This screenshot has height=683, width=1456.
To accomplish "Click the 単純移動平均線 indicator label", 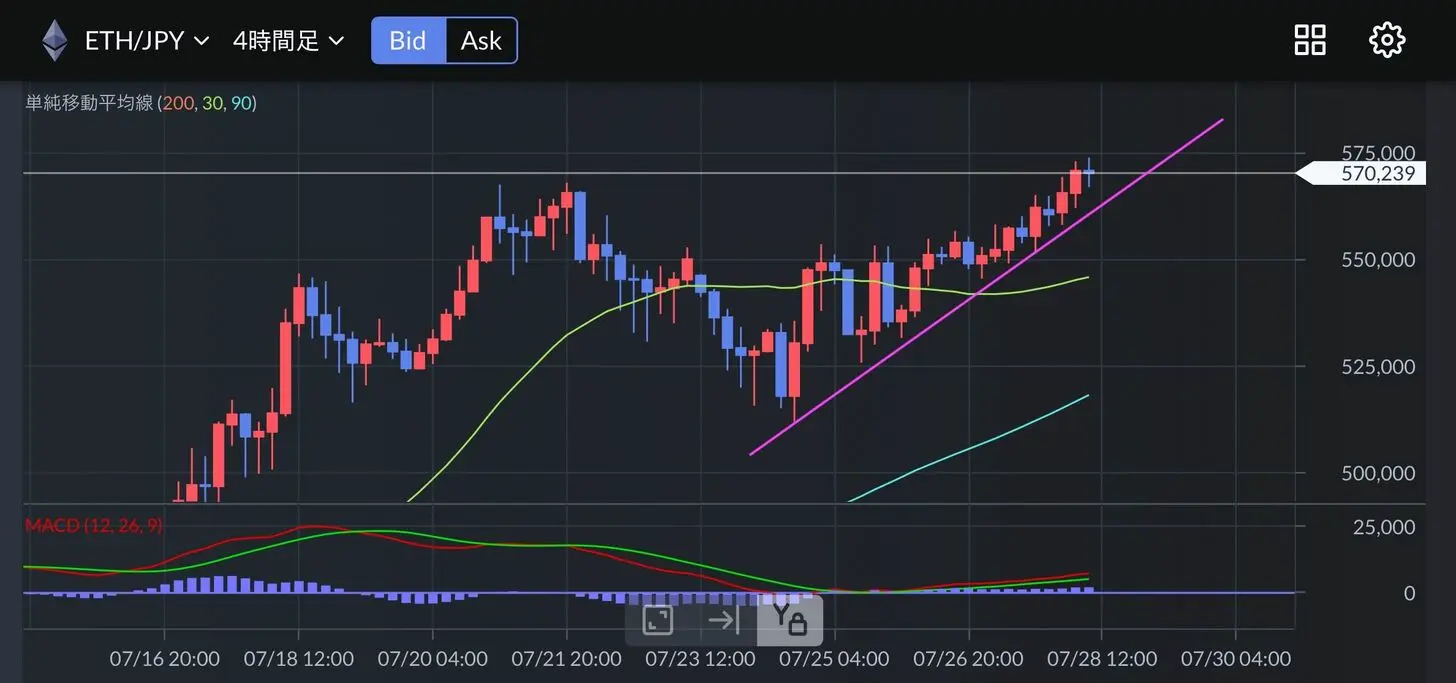I will pyautogui.click(x=141, y=103).
